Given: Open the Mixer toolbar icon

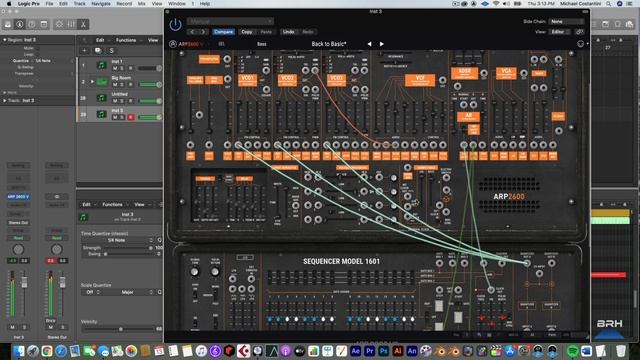Looking at the screenshot, I should 71,24.
